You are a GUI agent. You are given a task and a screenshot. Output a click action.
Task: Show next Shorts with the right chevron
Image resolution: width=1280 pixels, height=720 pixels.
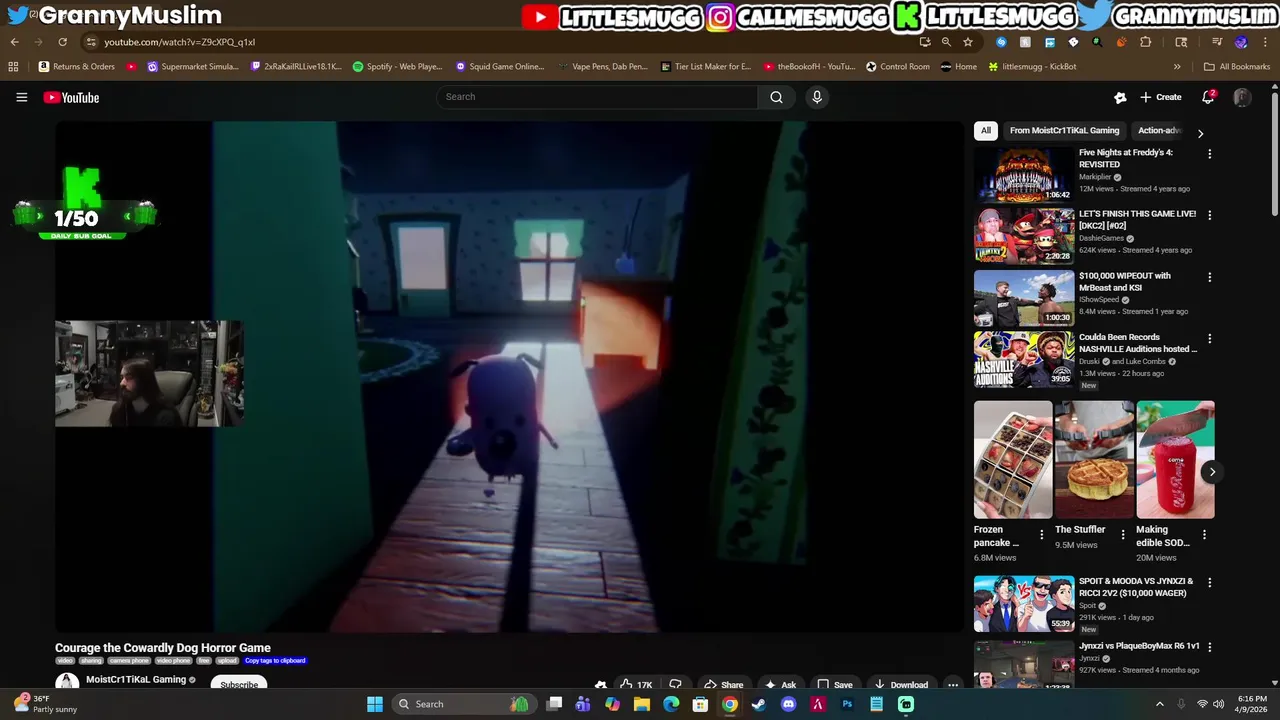(x=1212, y=472)
